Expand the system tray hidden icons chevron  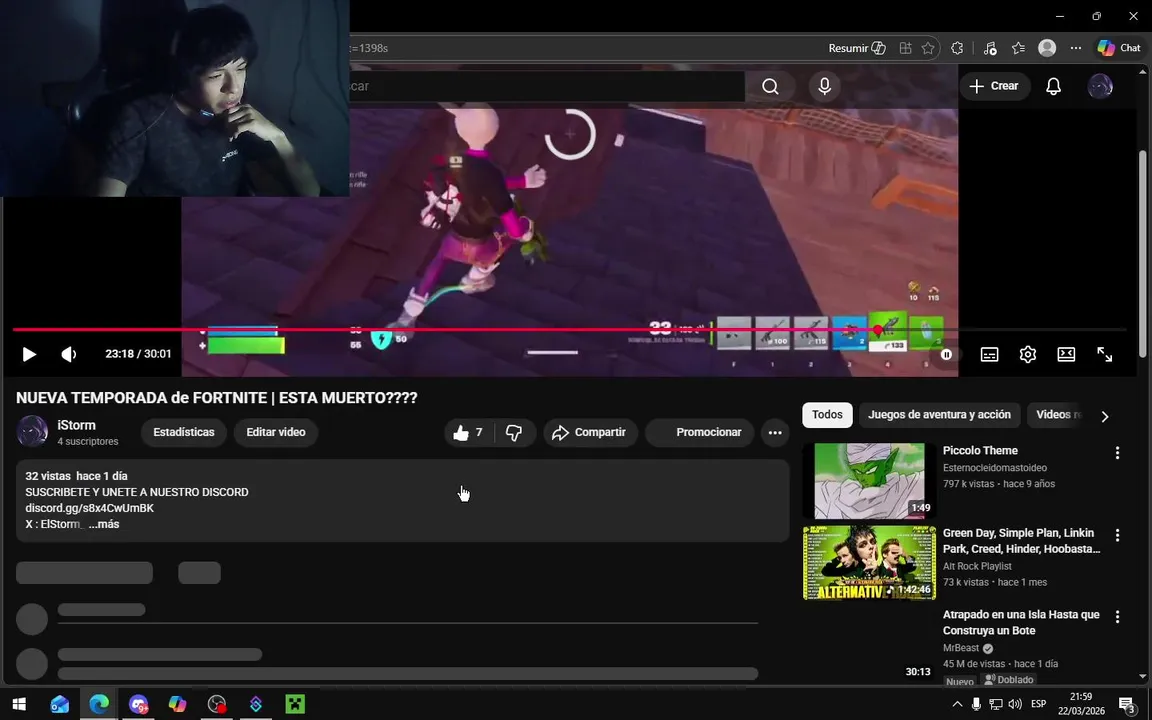[957, 704]
